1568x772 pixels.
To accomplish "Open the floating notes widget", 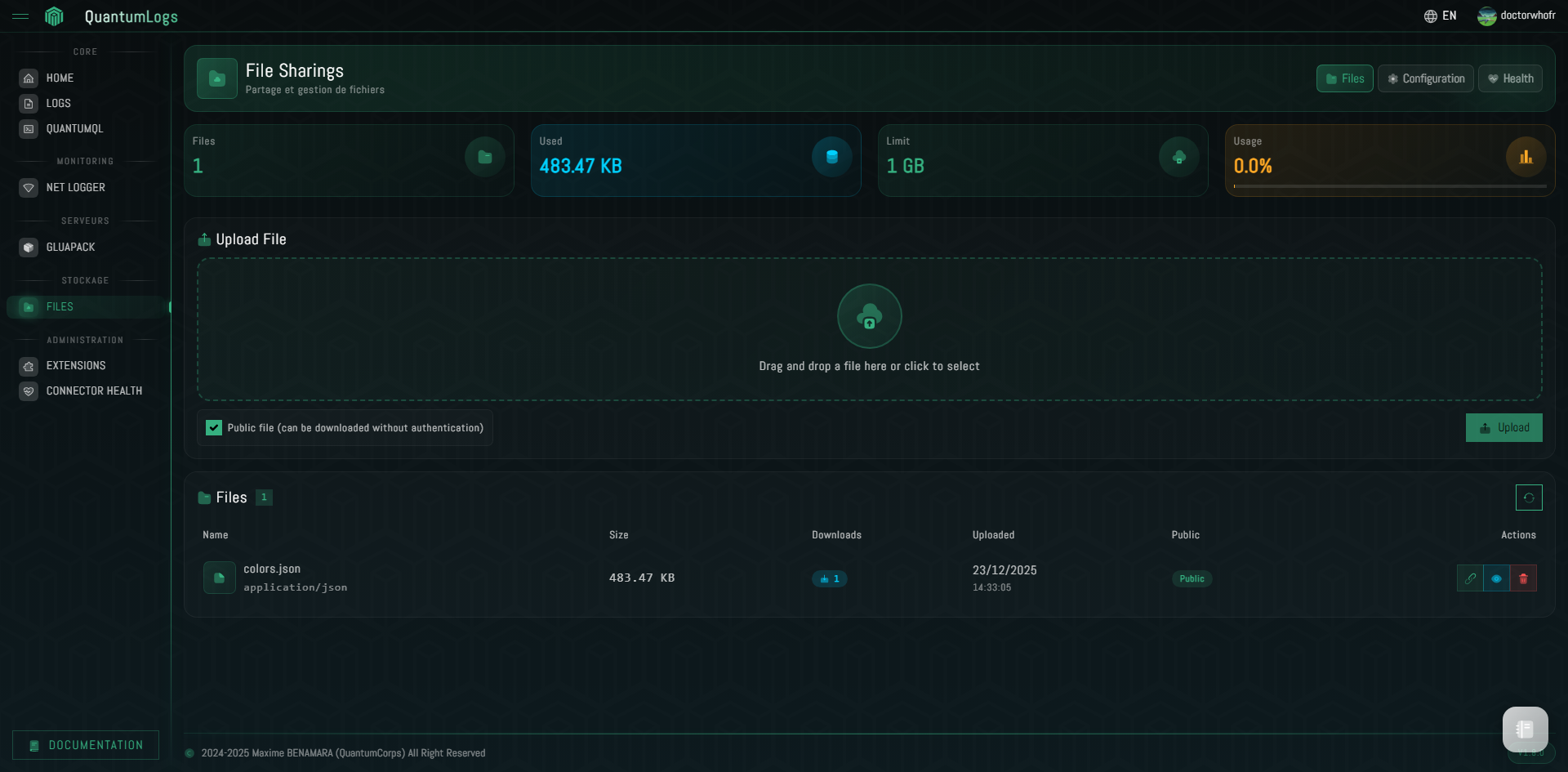I will (1526, 730).
